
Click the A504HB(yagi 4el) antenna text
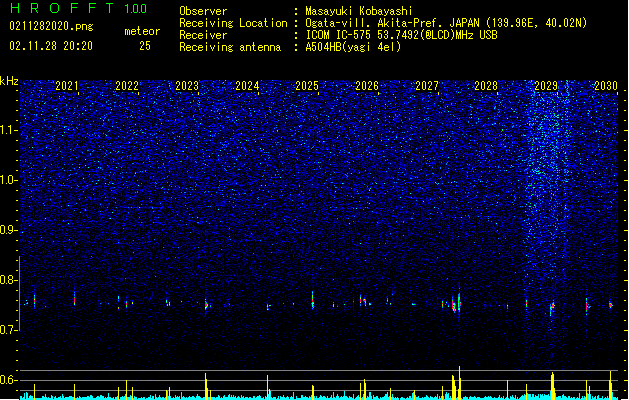[353, 47]
